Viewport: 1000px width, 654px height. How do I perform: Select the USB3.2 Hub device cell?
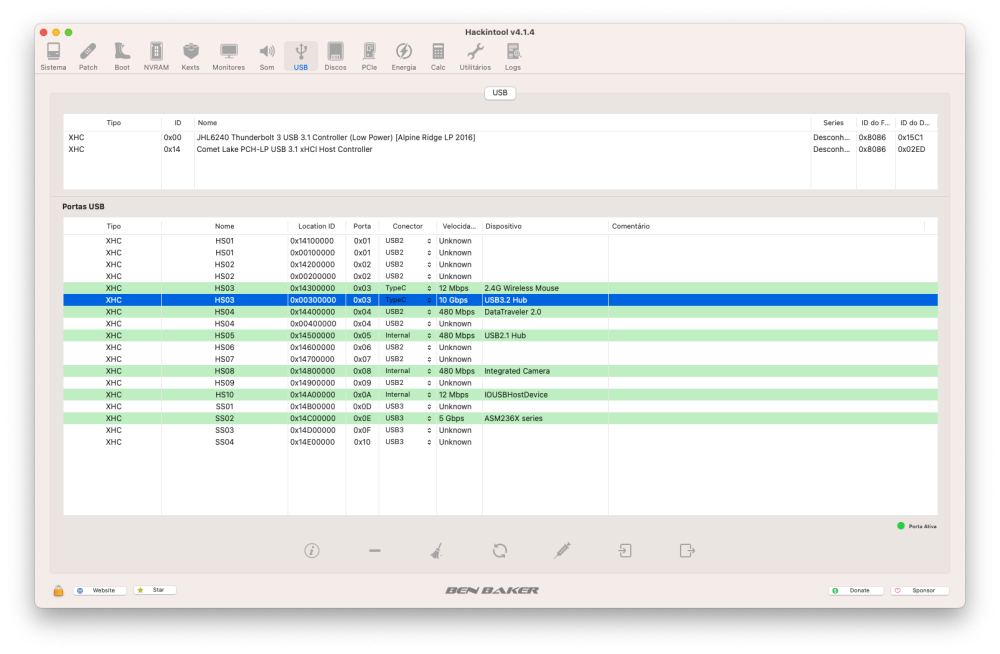(545, 300)
